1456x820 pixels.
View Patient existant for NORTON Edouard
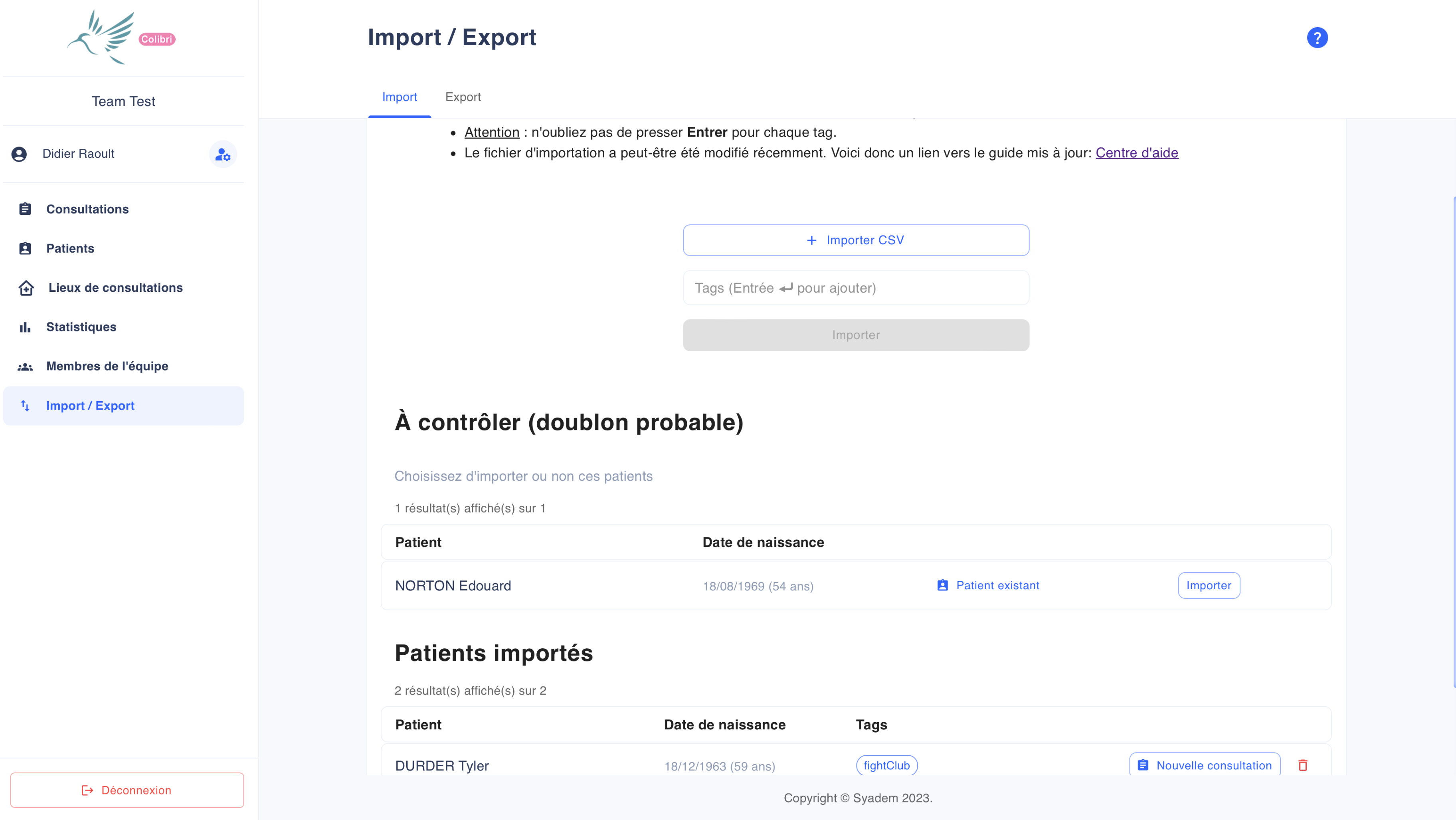tap(987, 585)
